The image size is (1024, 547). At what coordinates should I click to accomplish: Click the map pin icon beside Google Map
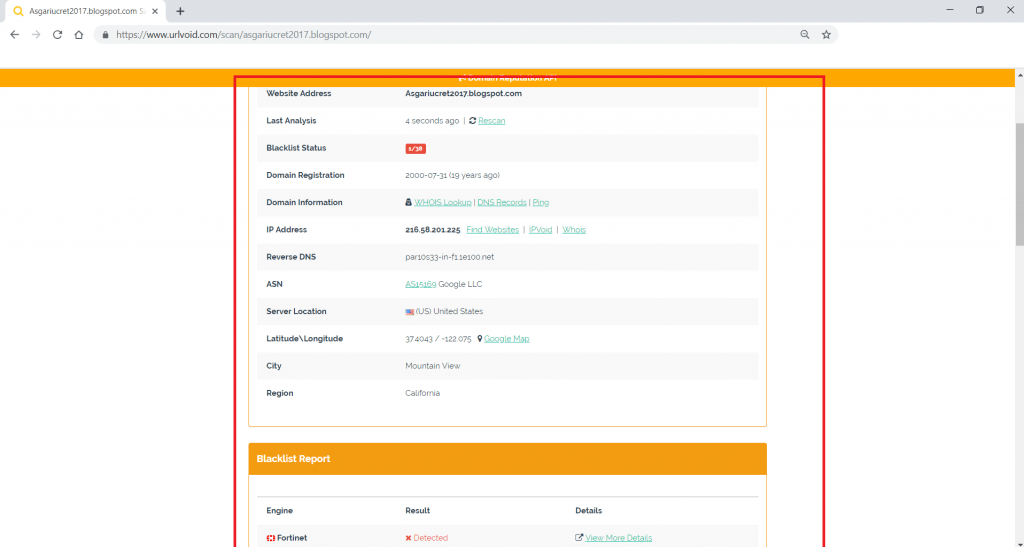[479, 339]
